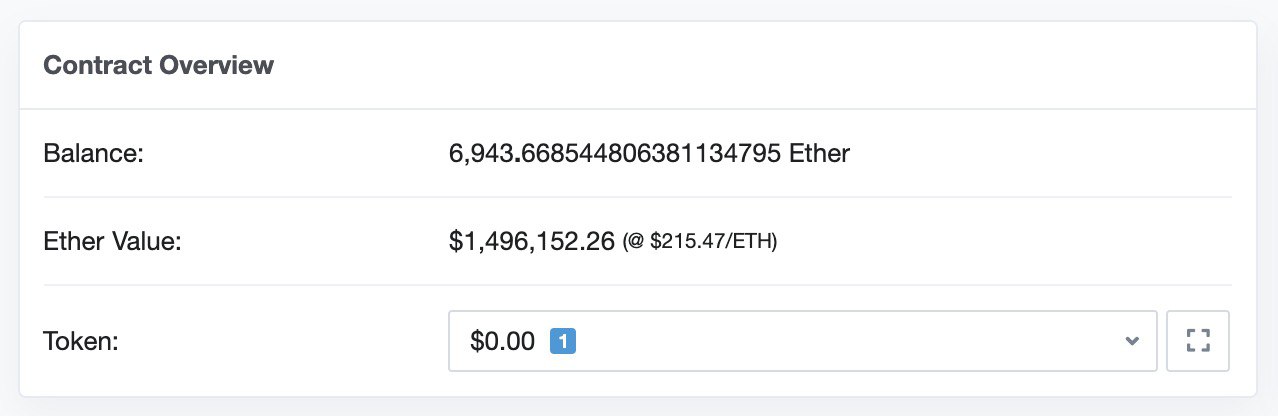This screenshot has width=1278, height=416.
Task: Open the $0.00 token balance dropdown
Action: pos(801,341)
